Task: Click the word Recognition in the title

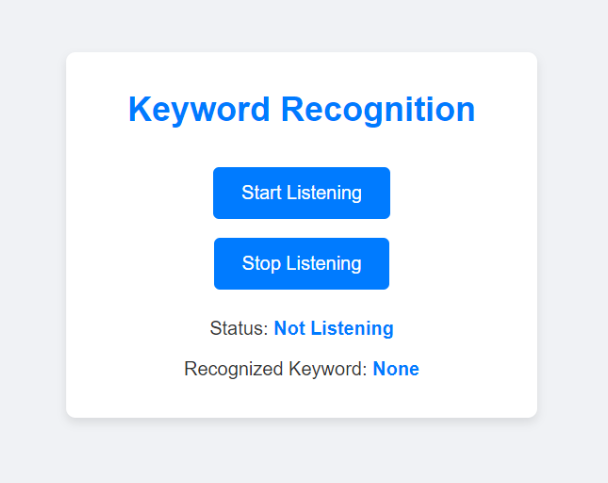Action: [x=378, y=110]
